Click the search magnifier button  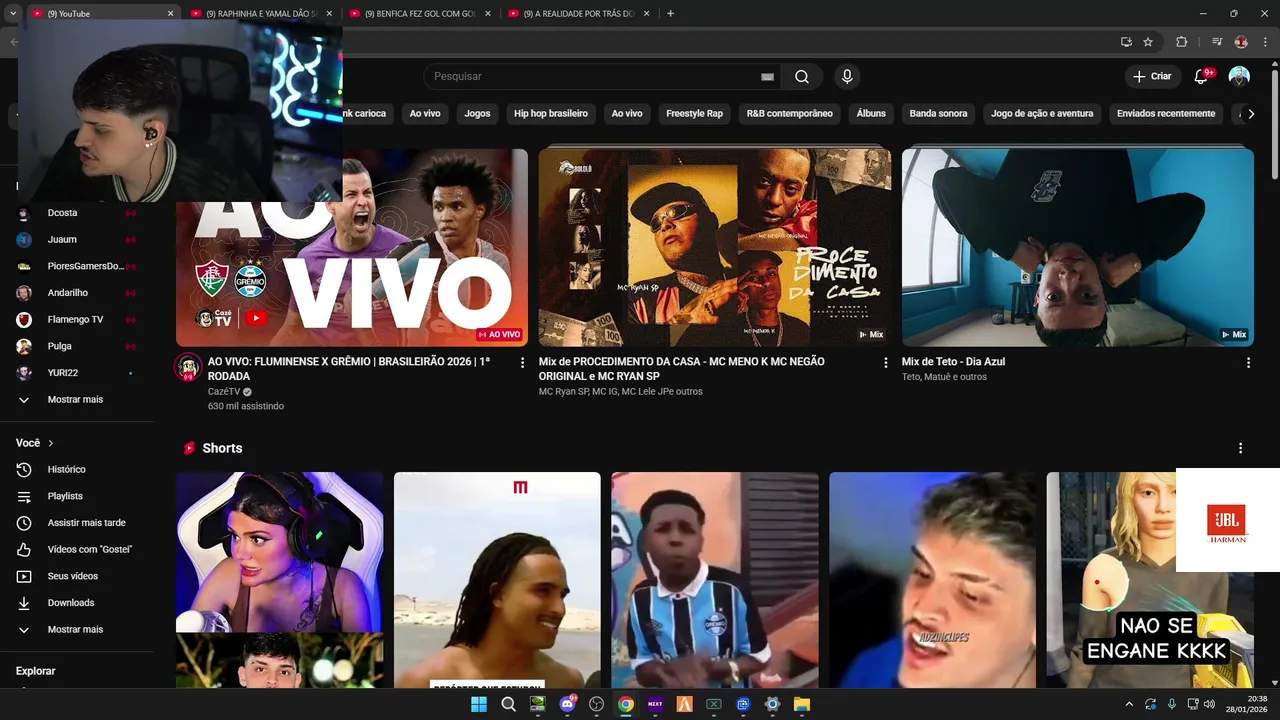click(802, 77)
